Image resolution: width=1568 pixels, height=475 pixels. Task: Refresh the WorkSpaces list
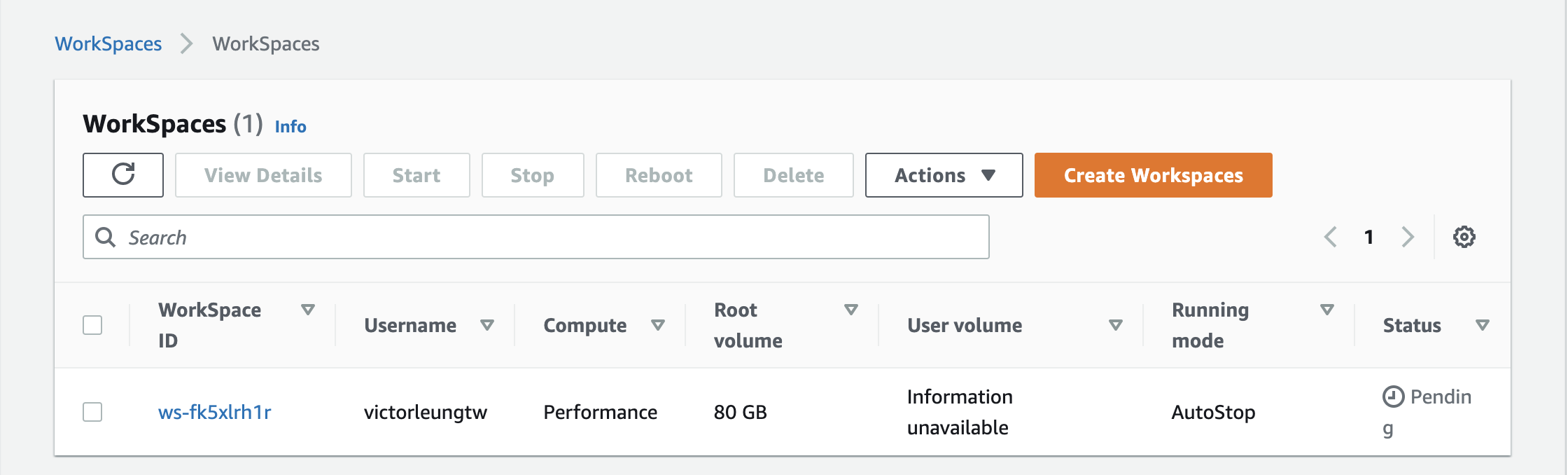[x=123, y=175]
